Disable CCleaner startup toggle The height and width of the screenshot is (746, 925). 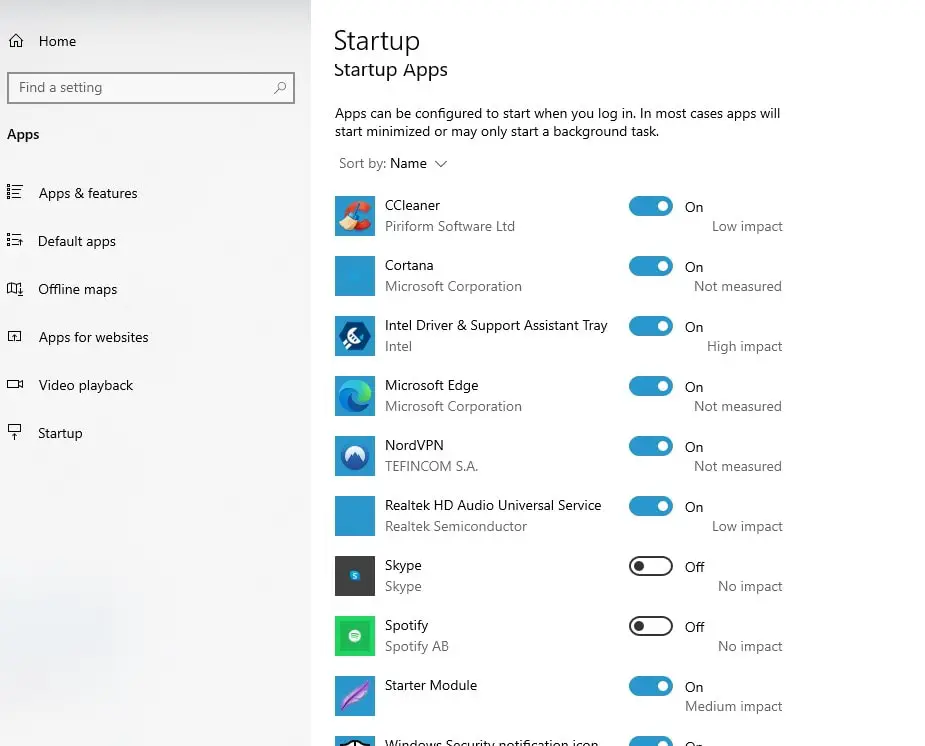pyautogui.click(x=651, y=206)
